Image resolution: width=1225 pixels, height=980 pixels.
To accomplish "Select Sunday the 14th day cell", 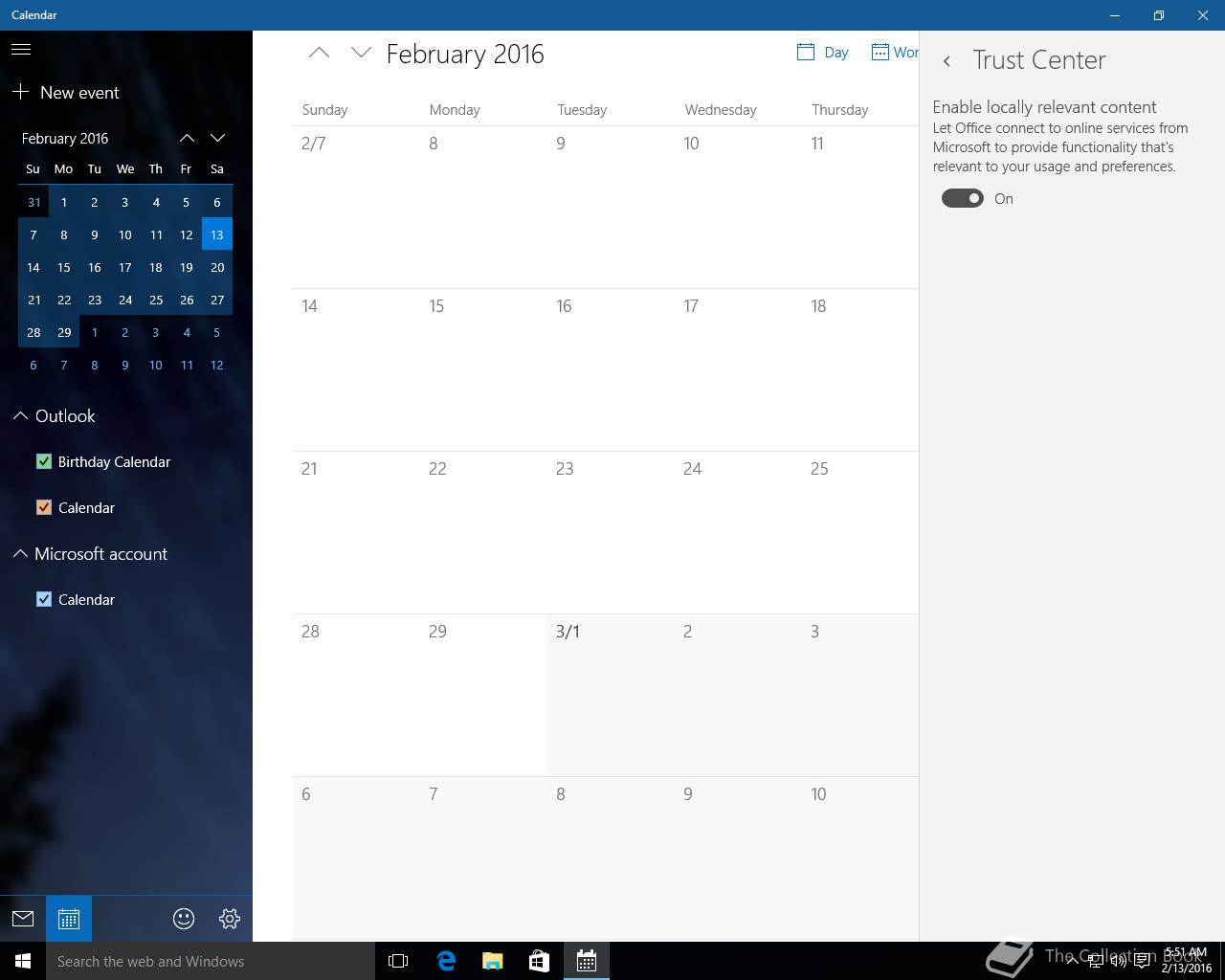I will 356,369.
